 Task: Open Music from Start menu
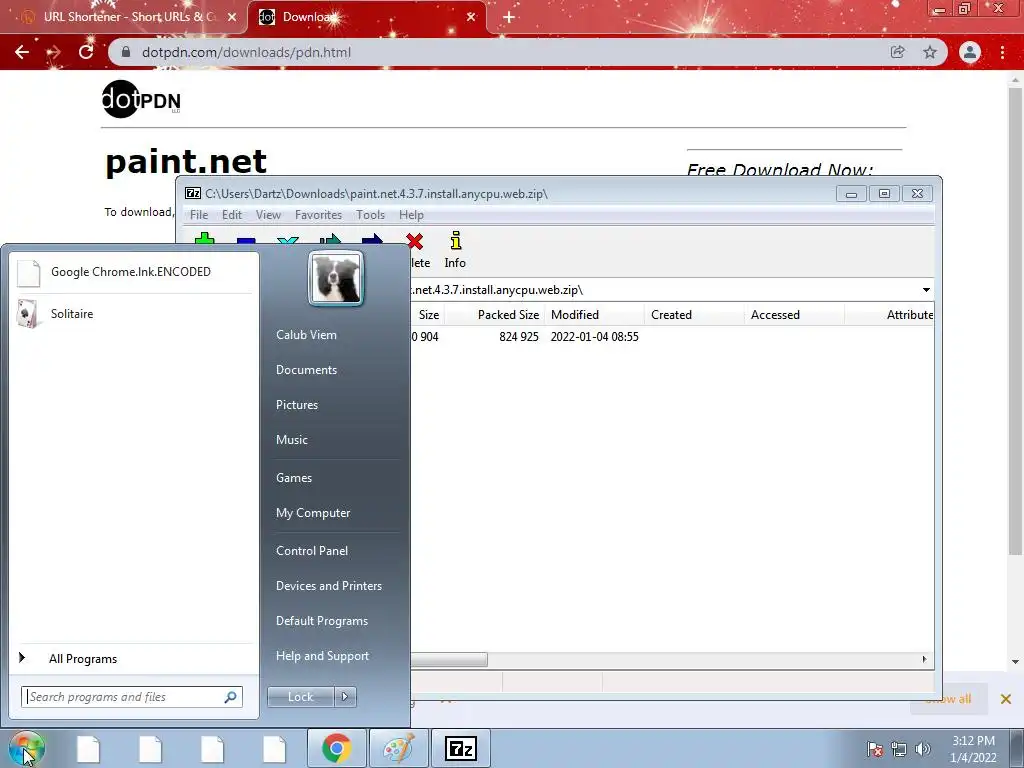(x=292, y=440)
